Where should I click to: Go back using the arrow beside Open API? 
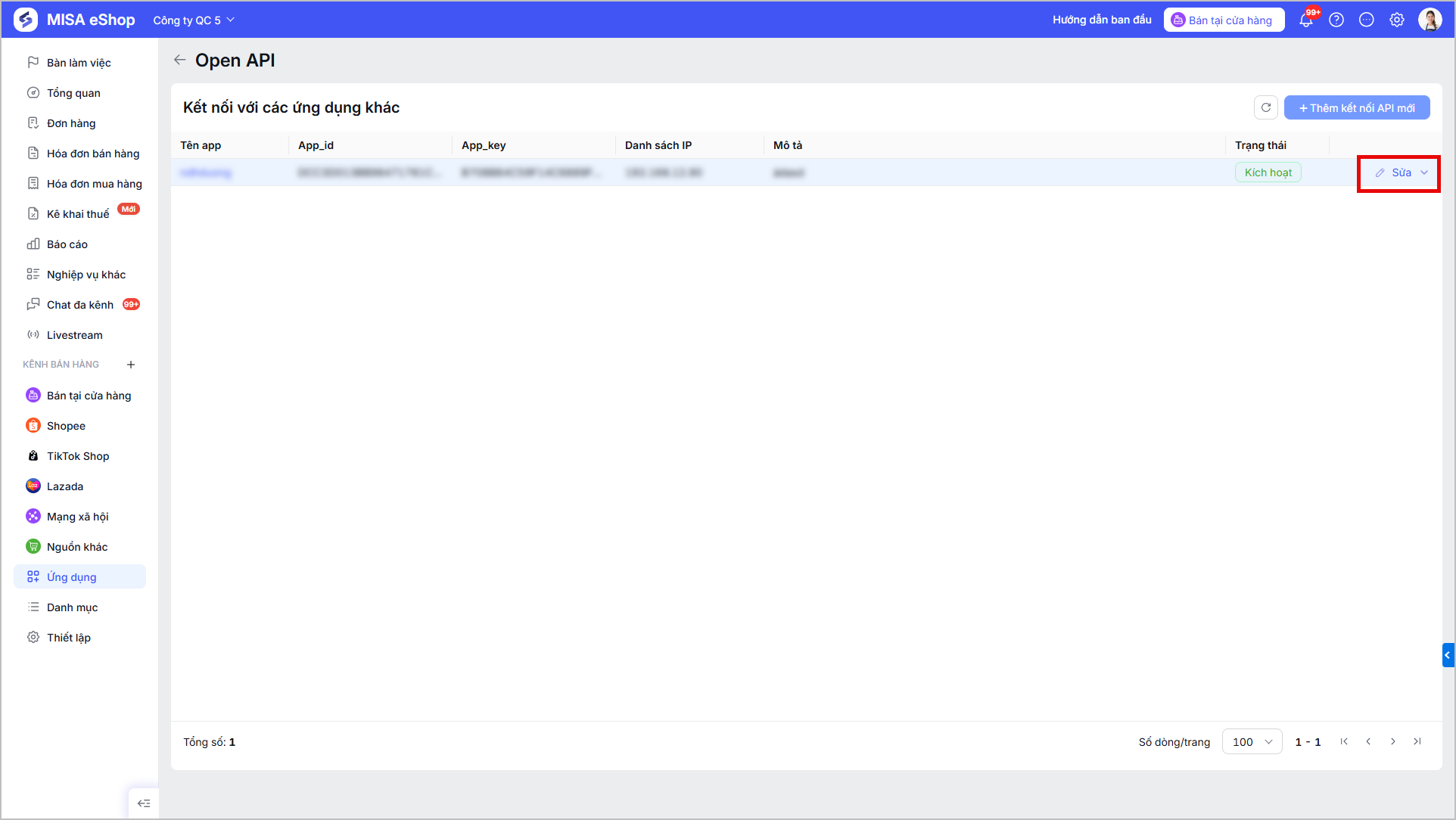(179, 60)
